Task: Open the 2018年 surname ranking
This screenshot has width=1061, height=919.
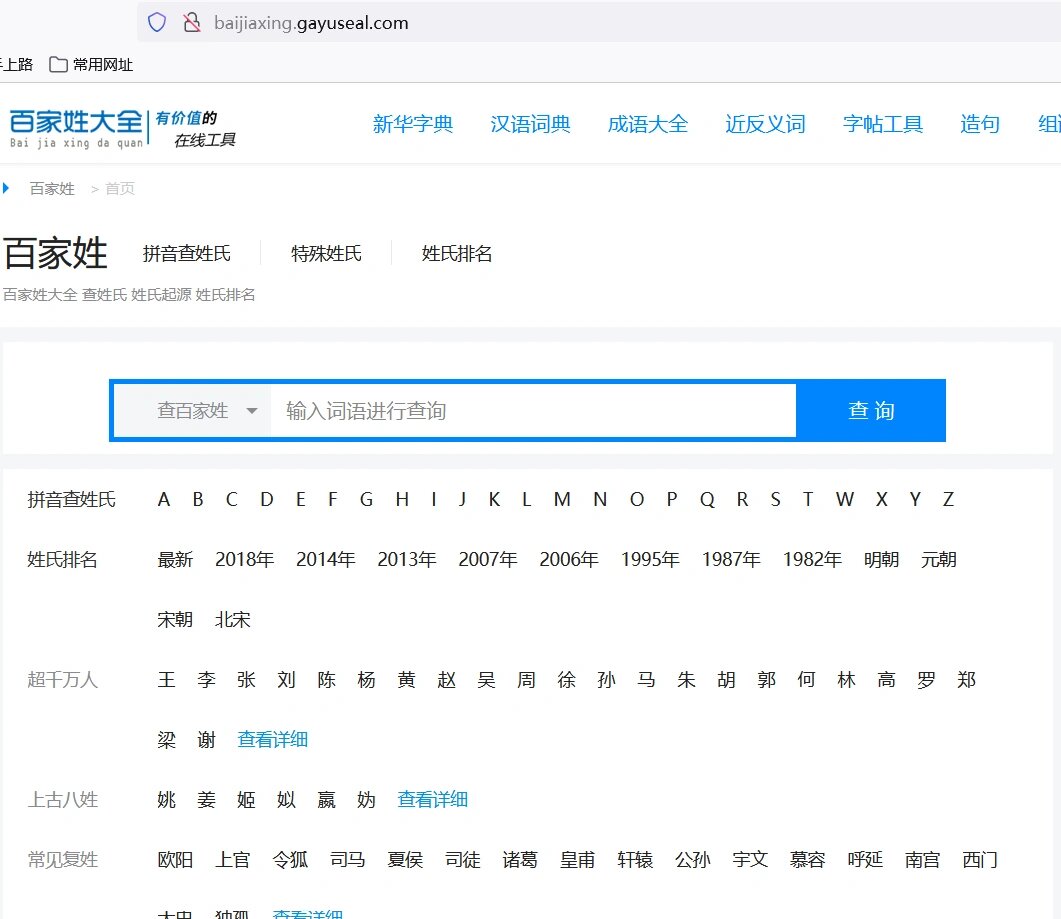Action: (244, 560)
